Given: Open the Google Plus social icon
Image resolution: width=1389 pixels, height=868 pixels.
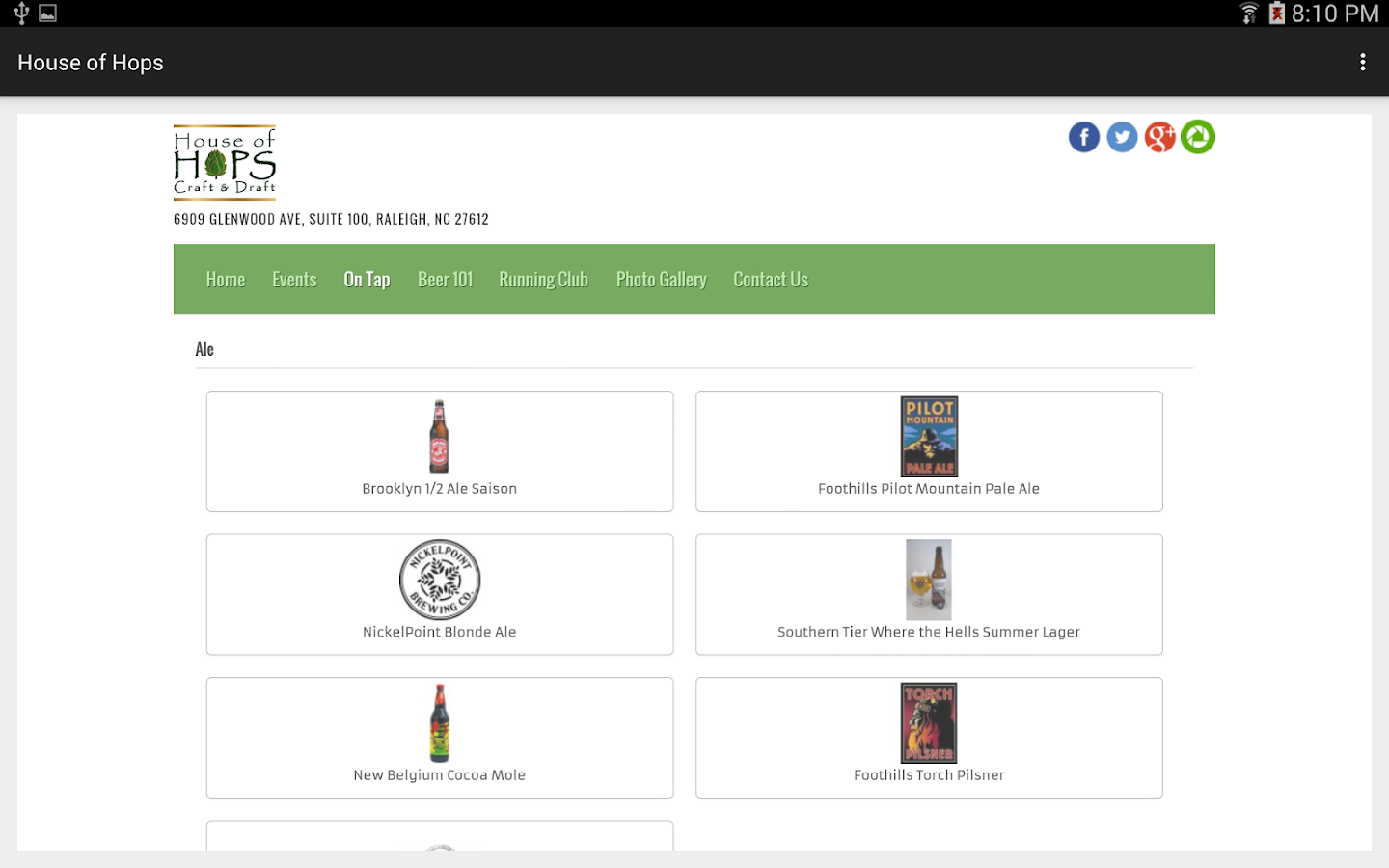Looking at the screenshot, I should pos(1159,137).
